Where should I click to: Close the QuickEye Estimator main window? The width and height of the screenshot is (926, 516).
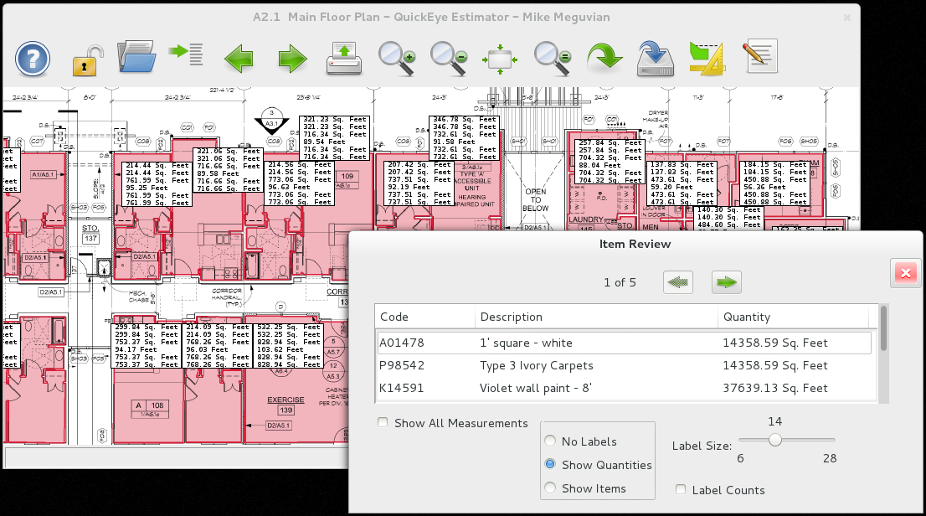point(847,18)
